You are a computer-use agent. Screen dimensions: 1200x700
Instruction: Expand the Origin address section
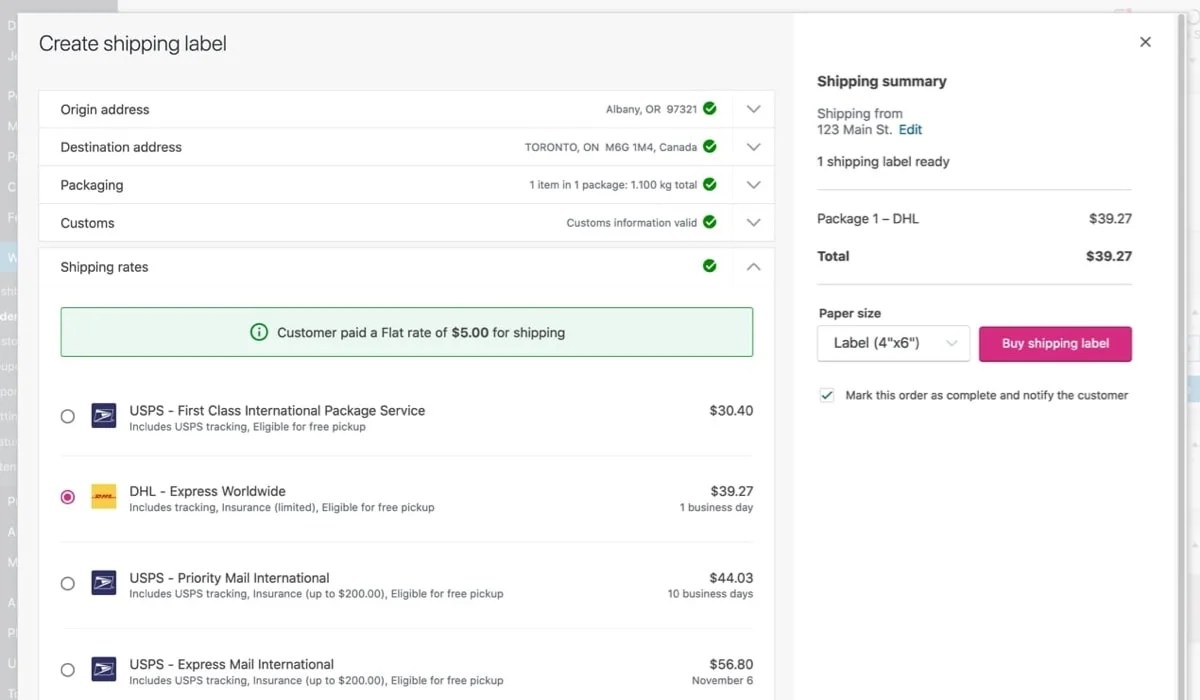coord(753,108)
